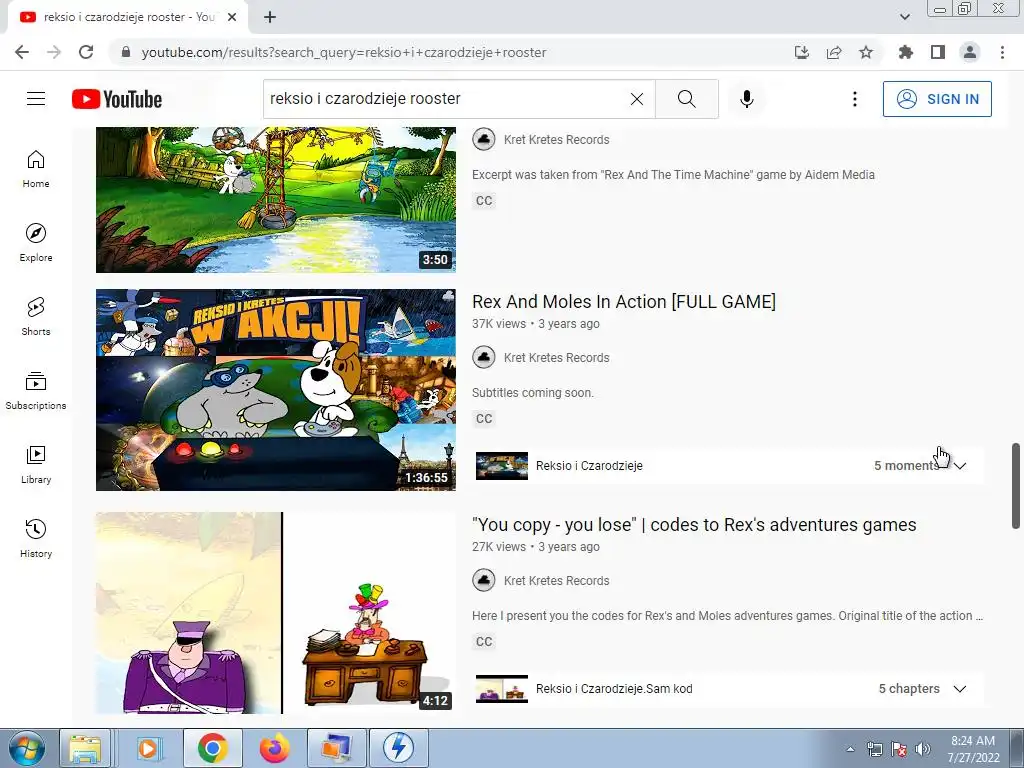Click the volume speaker tray icon

click(922, 749)
